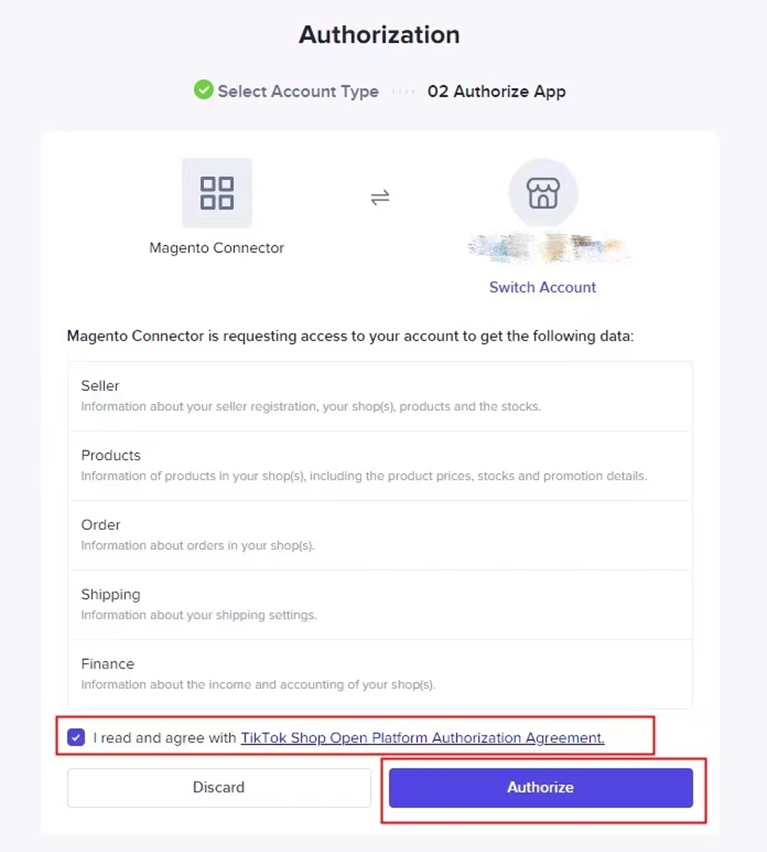This screenshot has height=852, width=767.
Task: Click the Switch Account link
Action: [542, 287]
